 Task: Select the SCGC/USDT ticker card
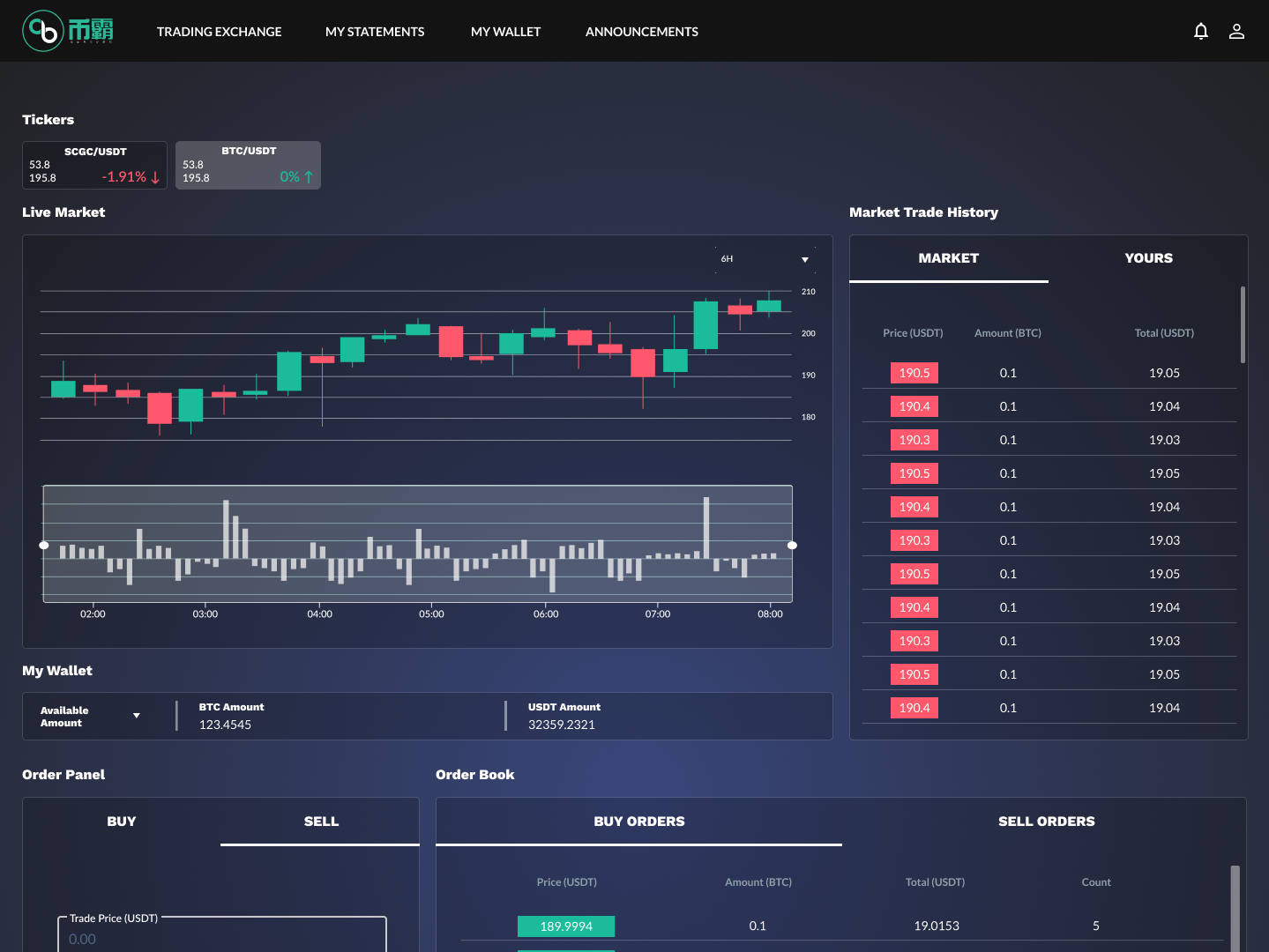tap(94, 165)
